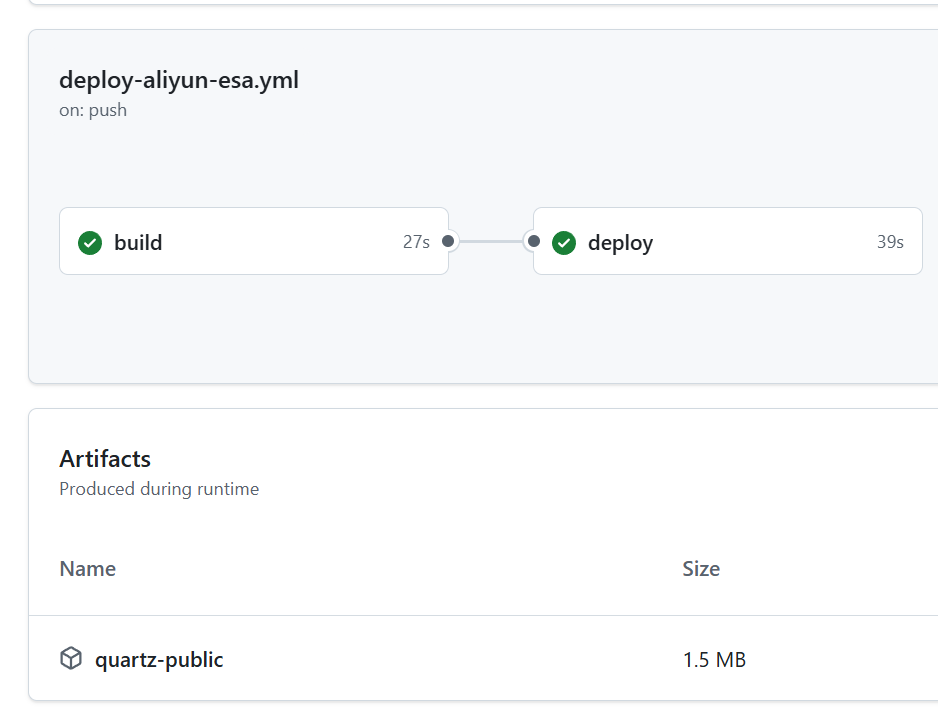The image size is (938, 721).
Task: Open the deploy job card
Action: (x=727, y=241)
